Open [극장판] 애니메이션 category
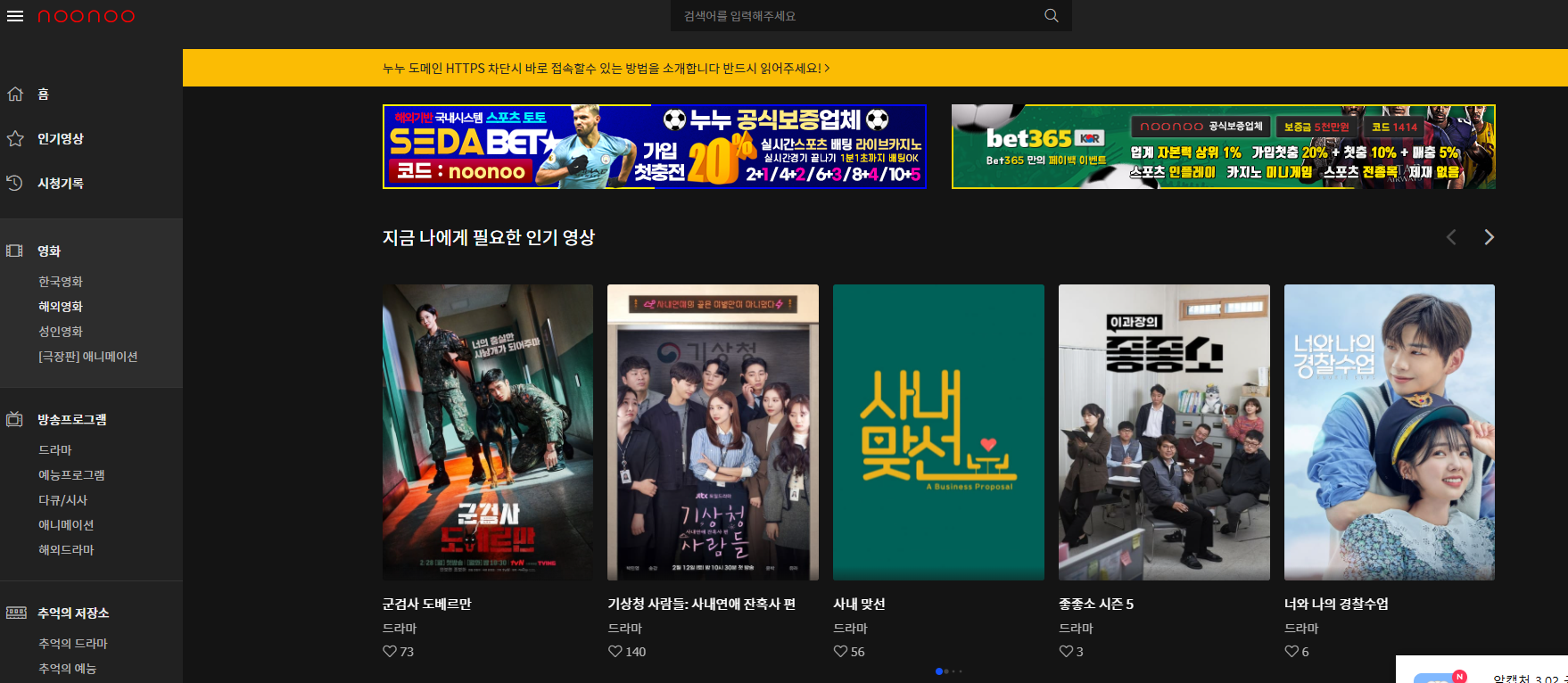The height and width of the screenshot is (683, 1568). 88,356
